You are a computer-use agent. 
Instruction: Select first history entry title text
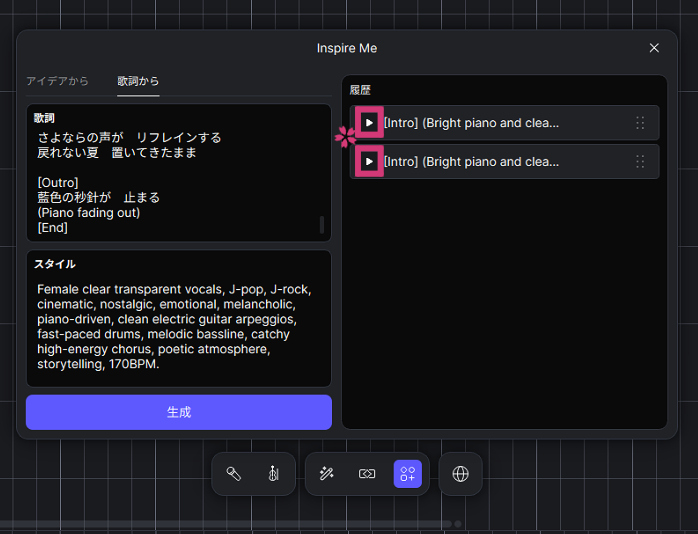(x=471, y=123)
